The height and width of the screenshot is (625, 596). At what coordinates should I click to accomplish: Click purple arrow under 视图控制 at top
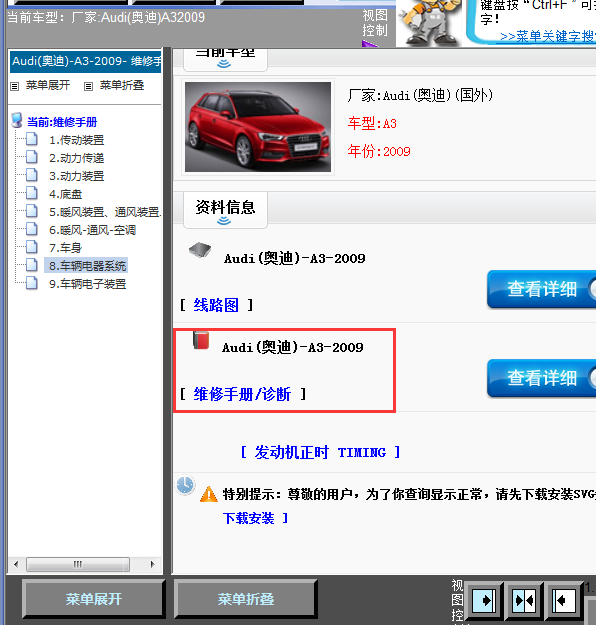(370, 44)
